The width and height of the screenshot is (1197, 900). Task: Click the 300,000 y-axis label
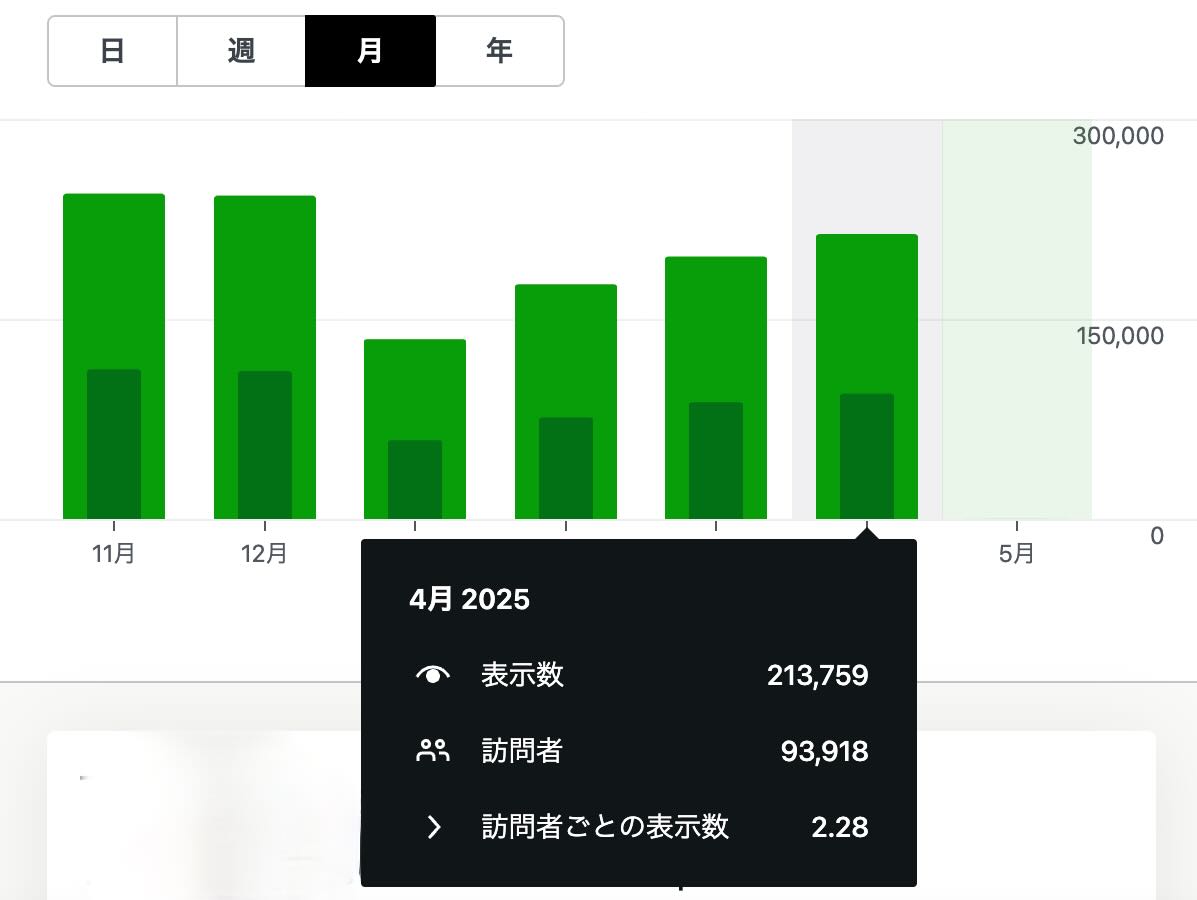coord(1118,136)
